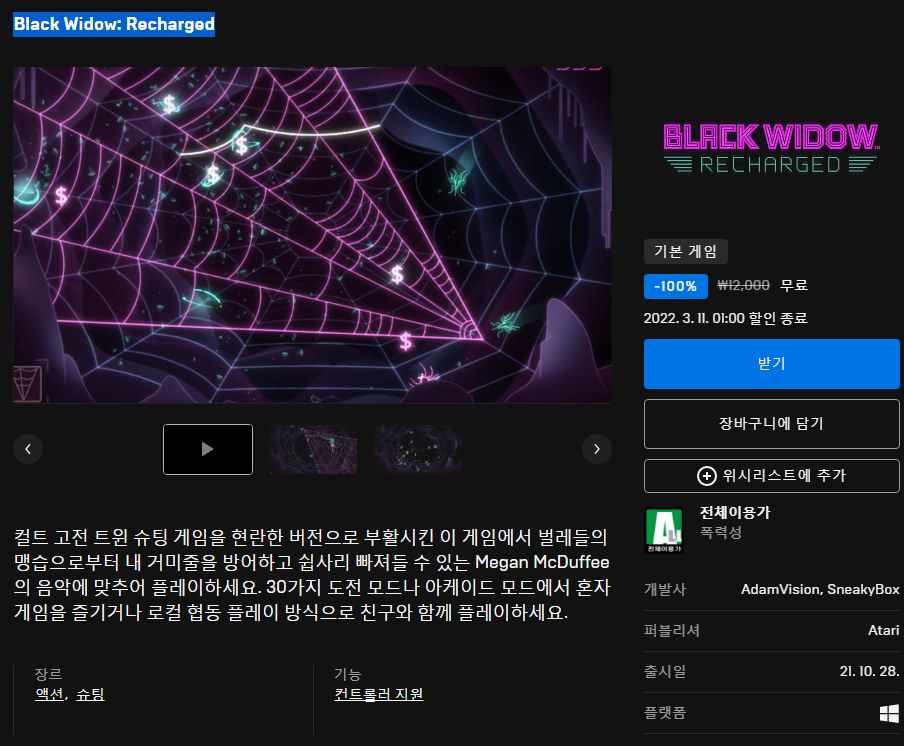This screenshot has width=904, height=746.
Task: Click the 전체이용가 rating heading
Action: [735, 513]
